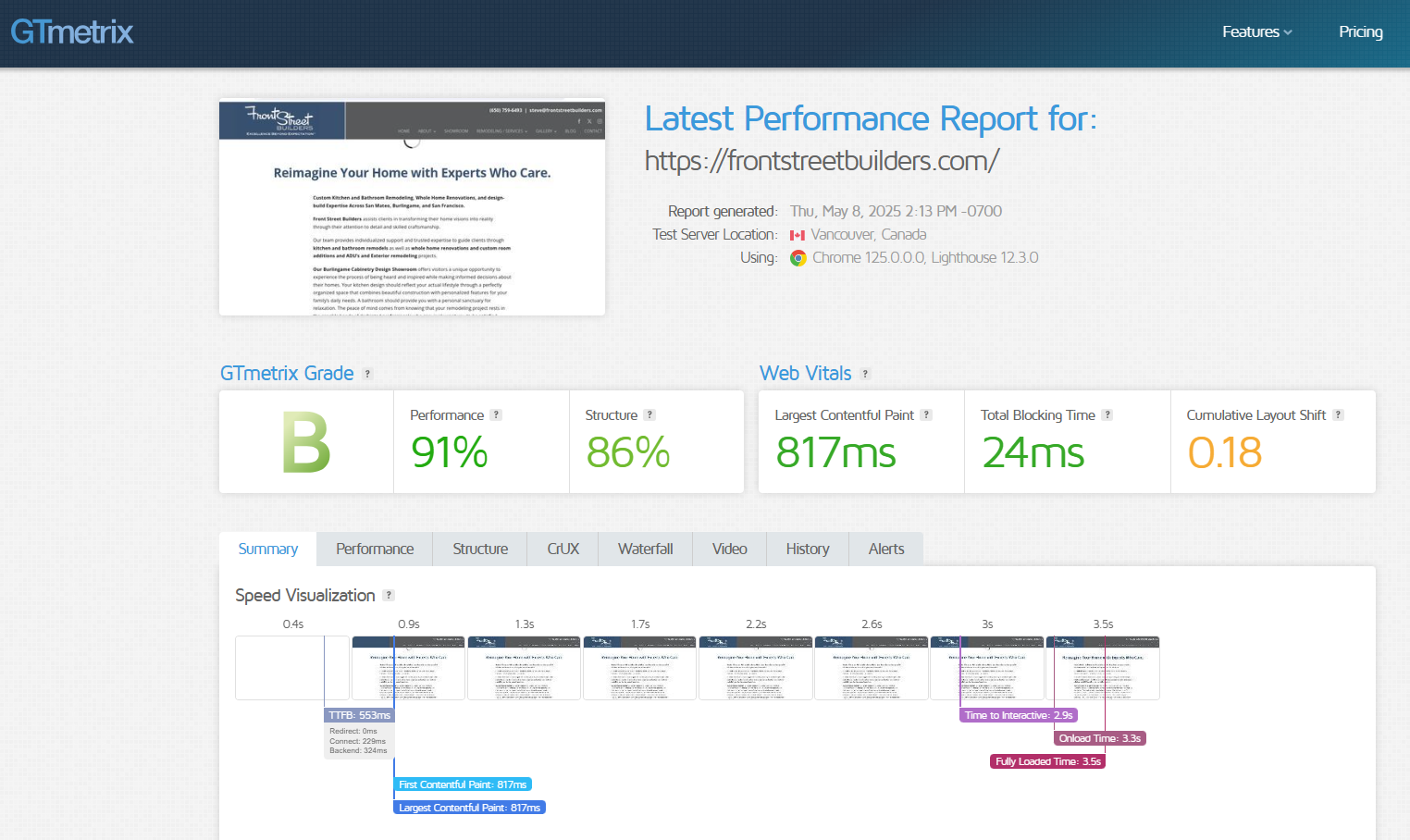This screenshot has height=840, width=1410.
Task: Open the Features dropdown menu
Action: coord(1256,31)
